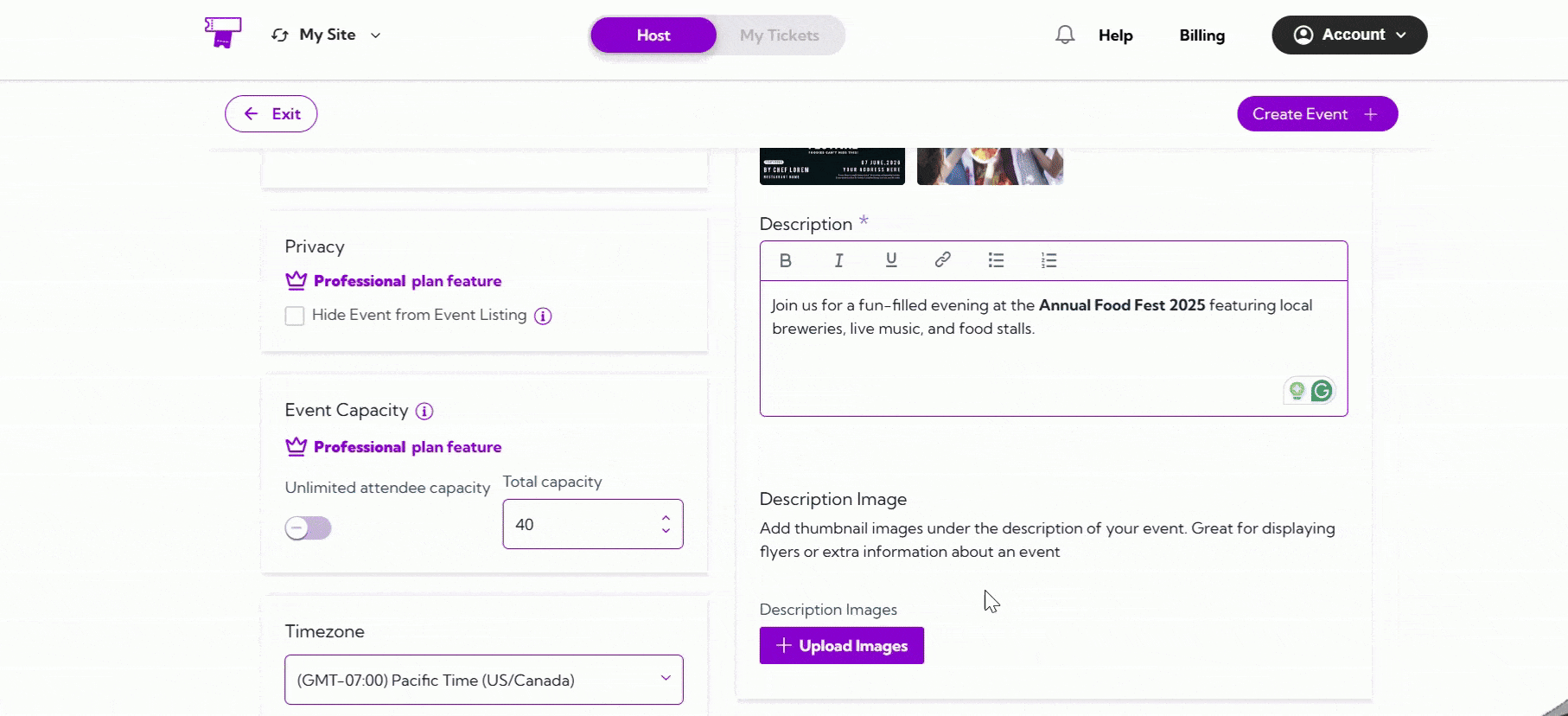Click the Upload Images button
Image resolution: width=1568 pixels, height=716 pixels.
coord(842,646)
